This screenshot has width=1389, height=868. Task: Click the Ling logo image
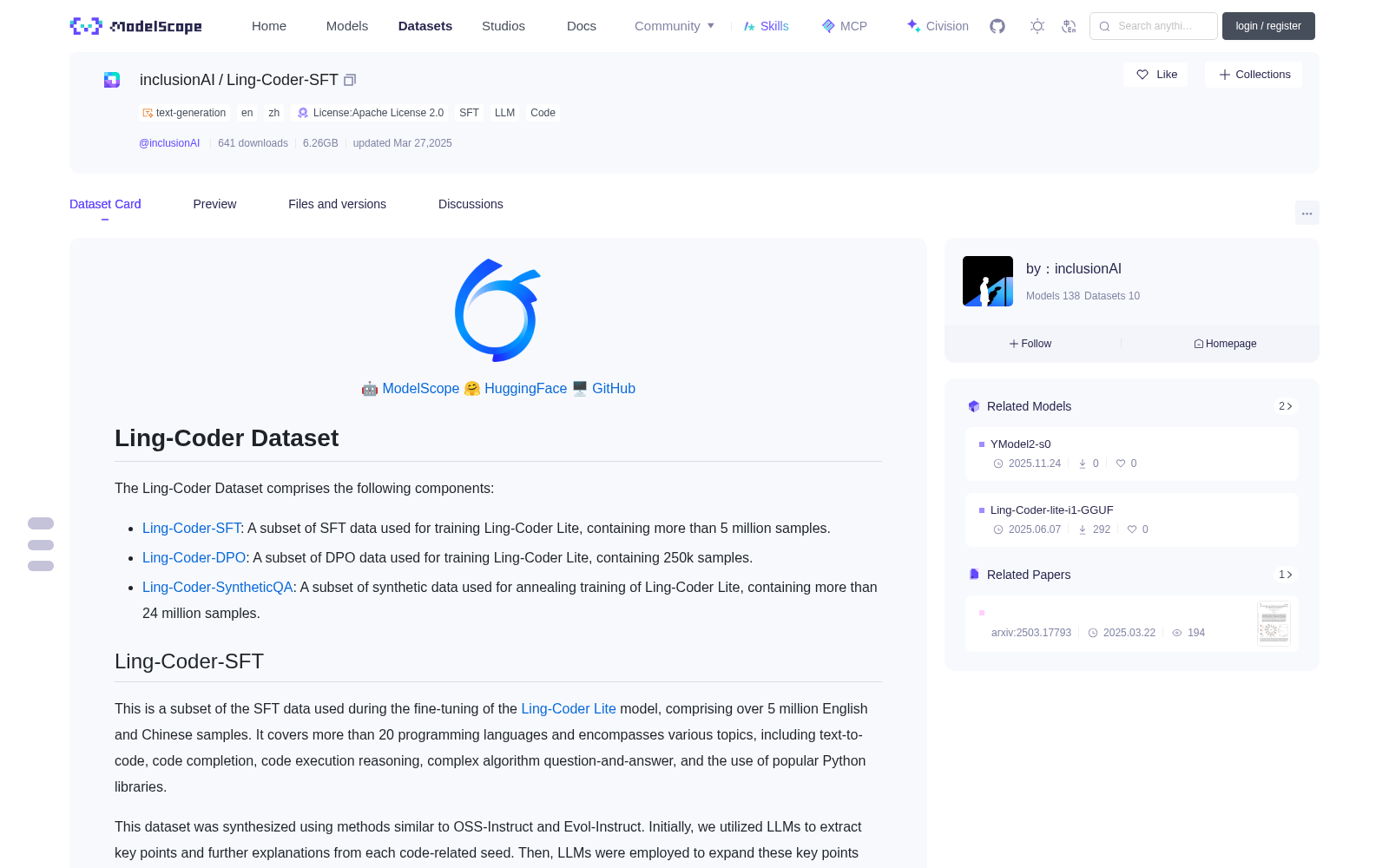498,310
